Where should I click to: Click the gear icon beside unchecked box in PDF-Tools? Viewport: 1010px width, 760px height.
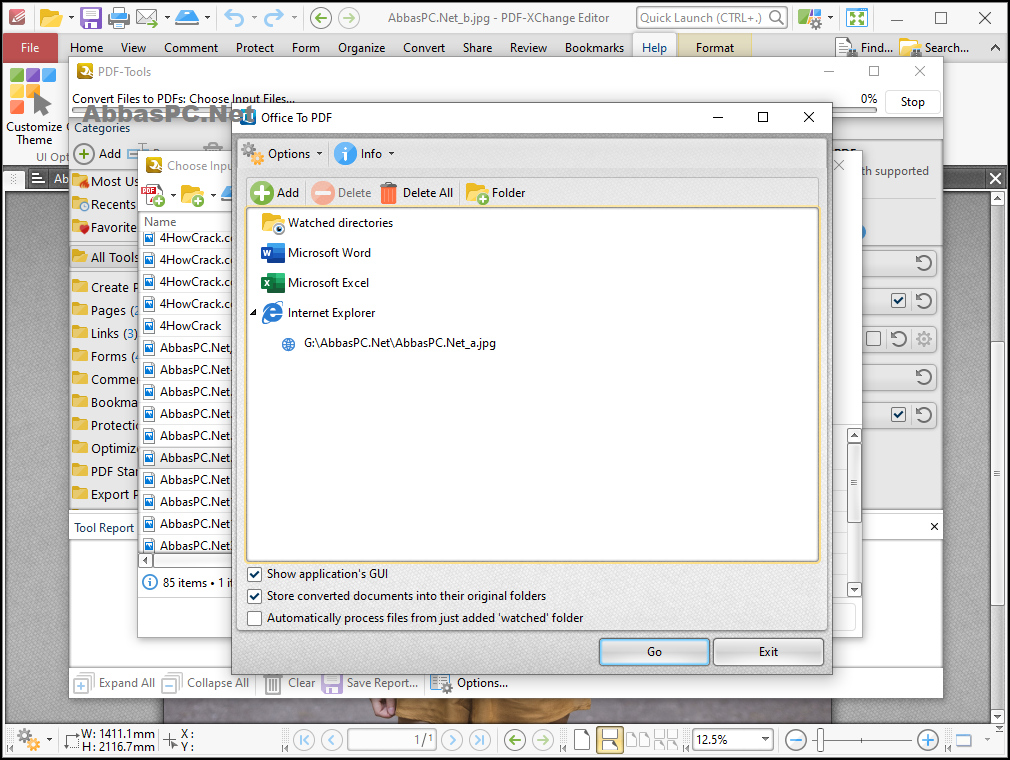[x=924, y=339]
